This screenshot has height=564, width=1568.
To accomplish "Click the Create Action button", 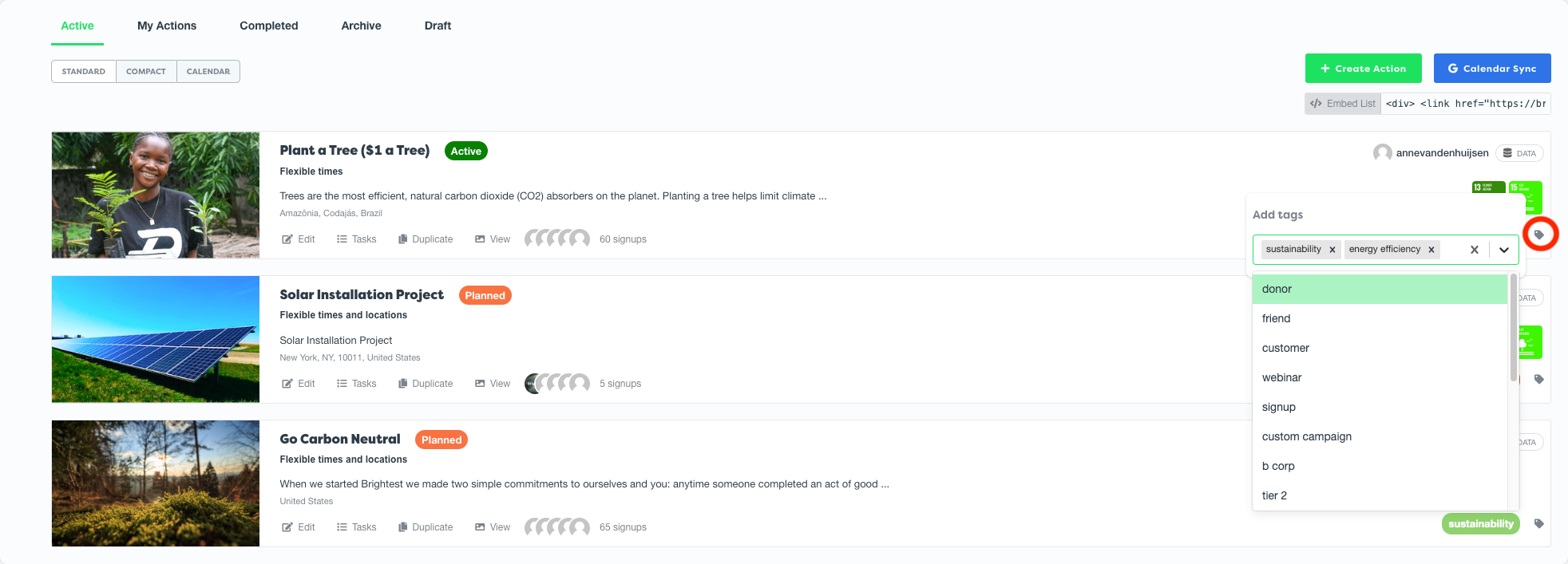I will pos(1364,69).
